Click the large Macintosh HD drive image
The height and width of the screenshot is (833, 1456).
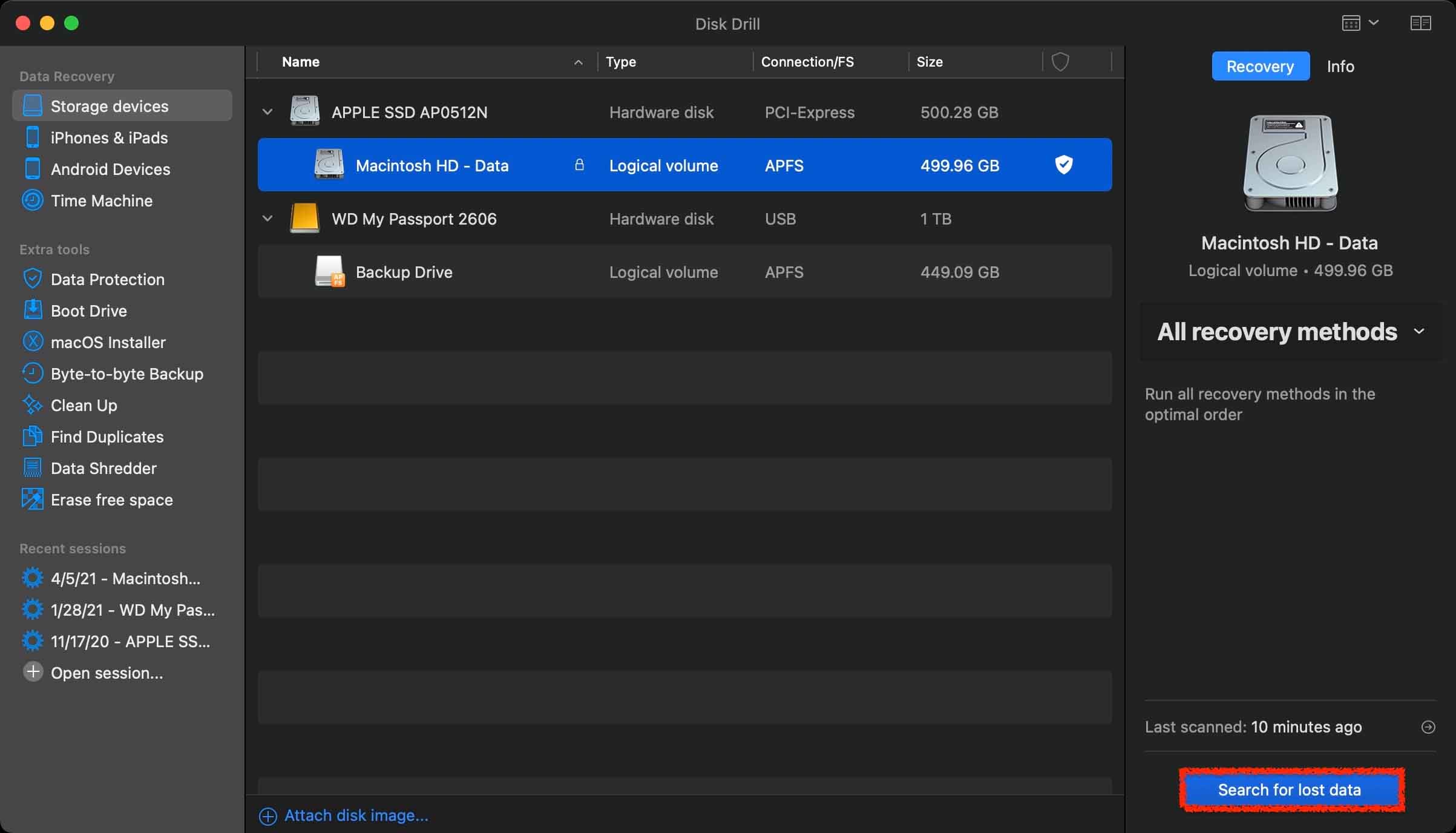pos(1291,162)
